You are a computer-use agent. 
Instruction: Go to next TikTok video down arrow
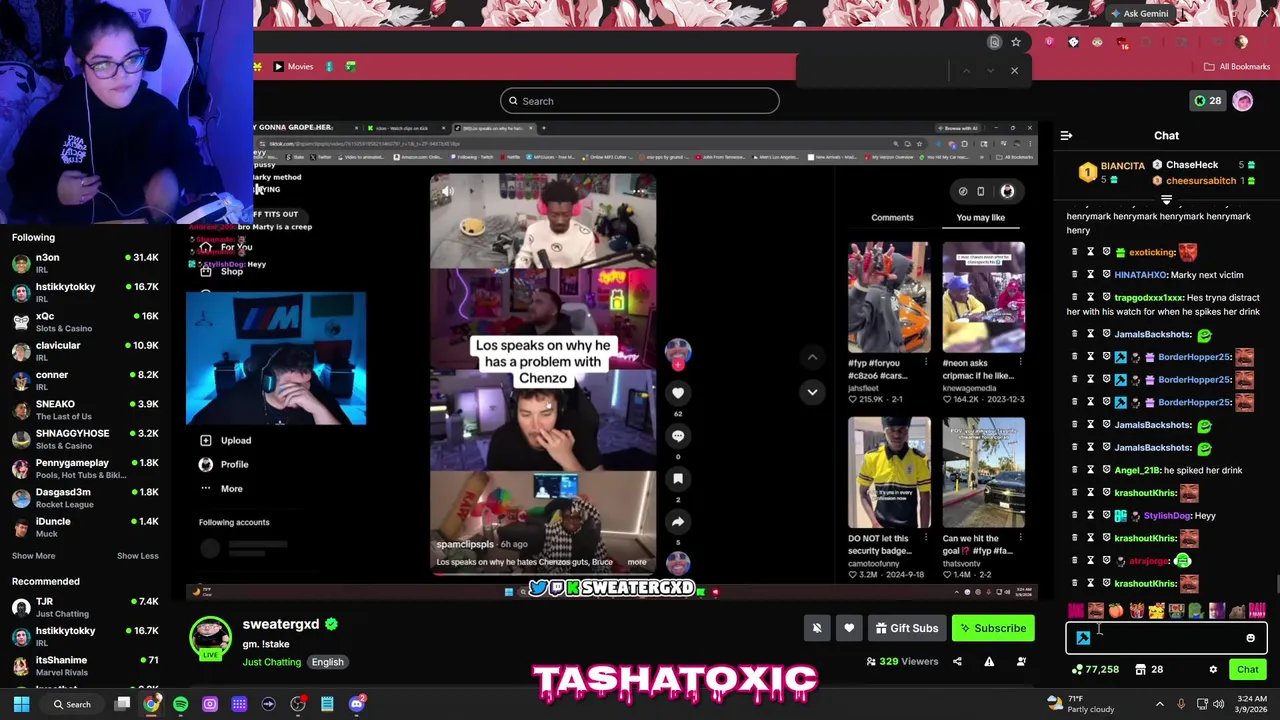(812, 392)
